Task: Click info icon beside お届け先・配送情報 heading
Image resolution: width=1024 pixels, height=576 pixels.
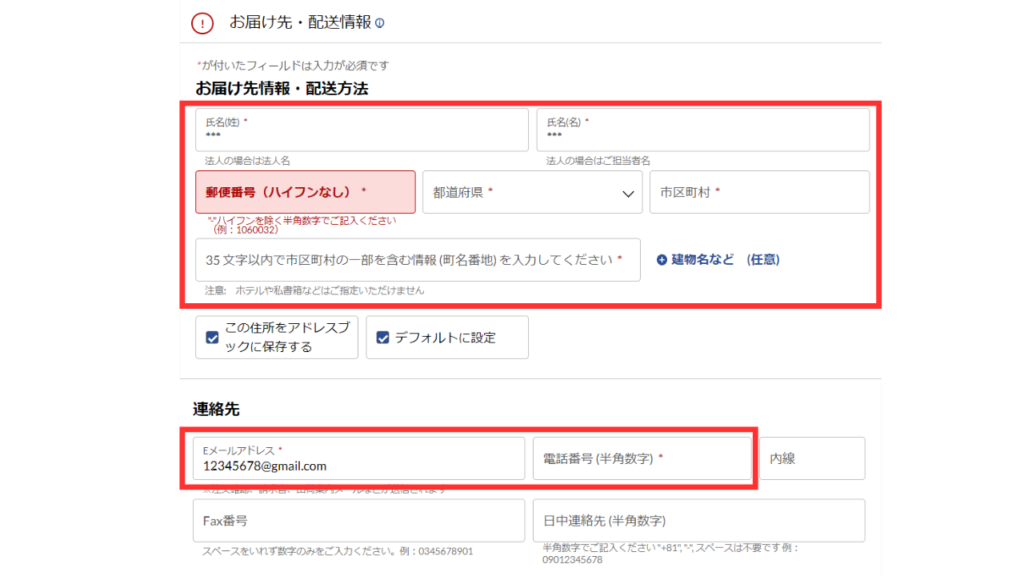Action: 379,22
